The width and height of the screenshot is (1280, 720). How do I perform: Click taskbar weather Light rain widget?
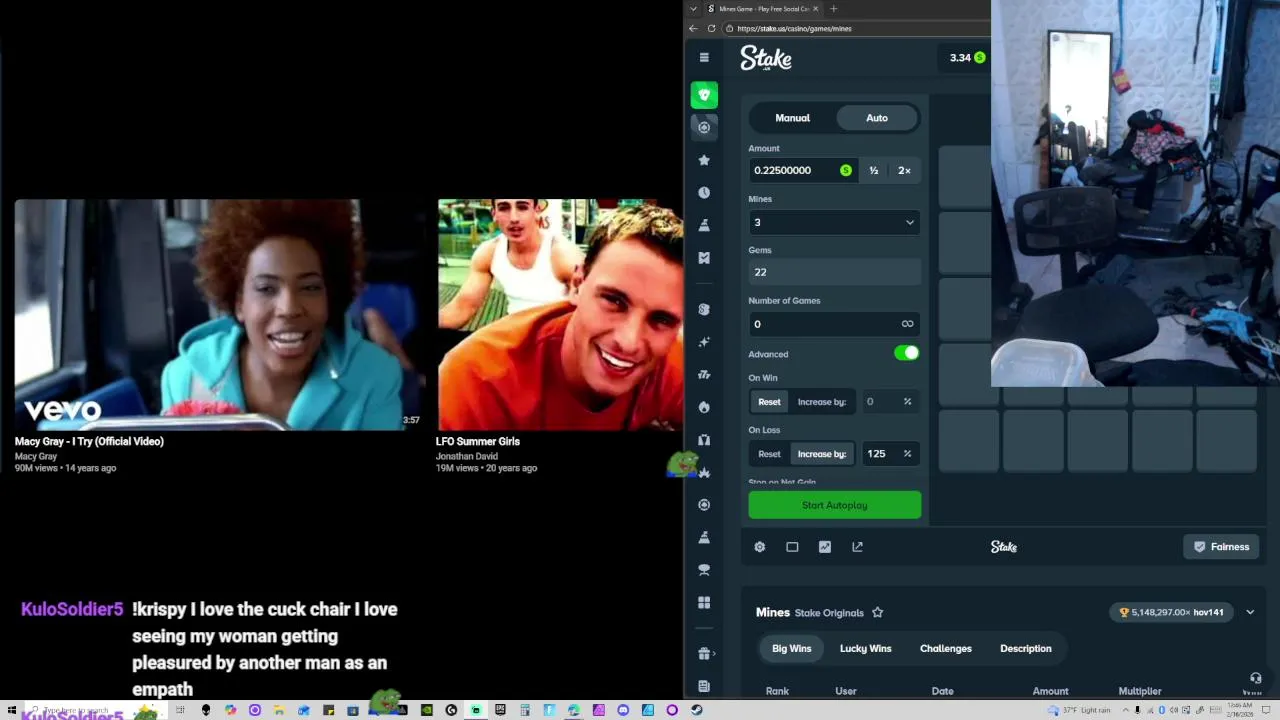pos(1078,710)
